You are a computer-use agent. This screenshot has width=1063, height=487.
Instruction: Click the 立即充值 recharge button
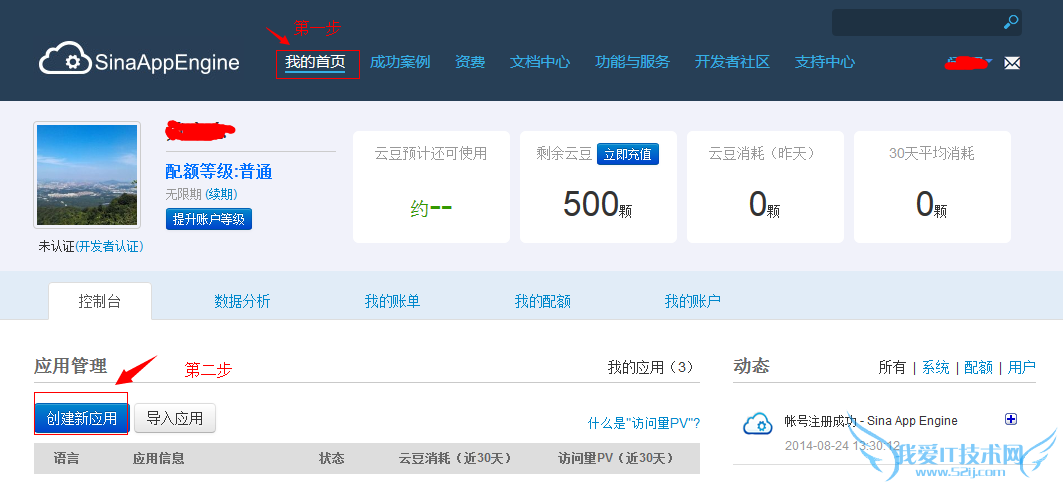click(x=628, y=154)
